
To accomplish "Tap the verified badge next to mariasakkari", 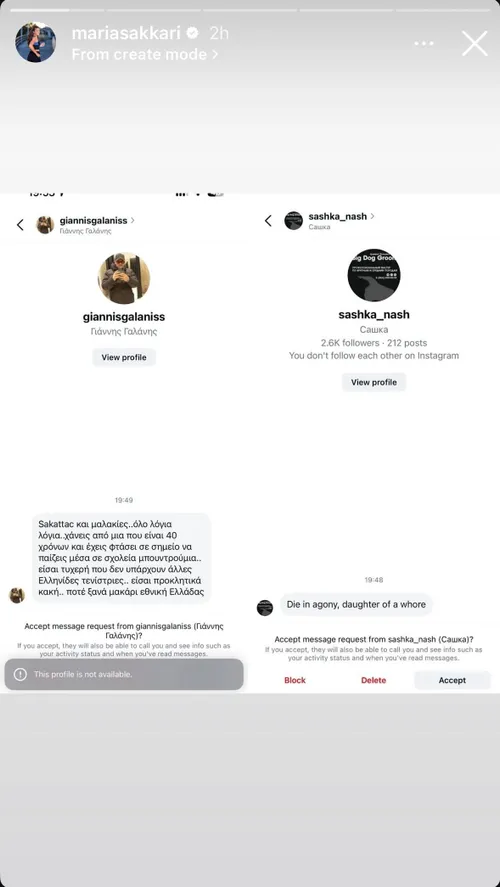I will tap(193, 33).
